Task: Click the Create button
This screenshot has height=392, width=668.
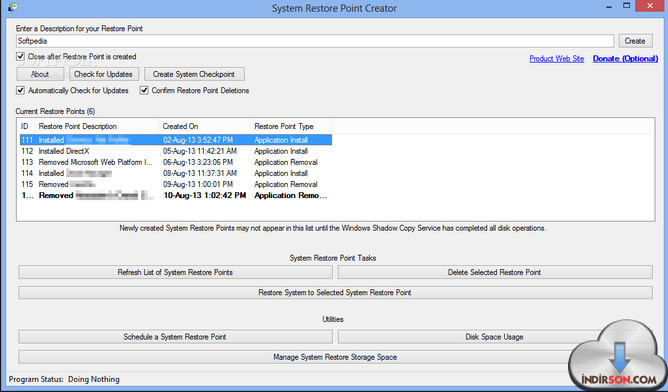Action: pyautogui.click(x=635, y=41)
